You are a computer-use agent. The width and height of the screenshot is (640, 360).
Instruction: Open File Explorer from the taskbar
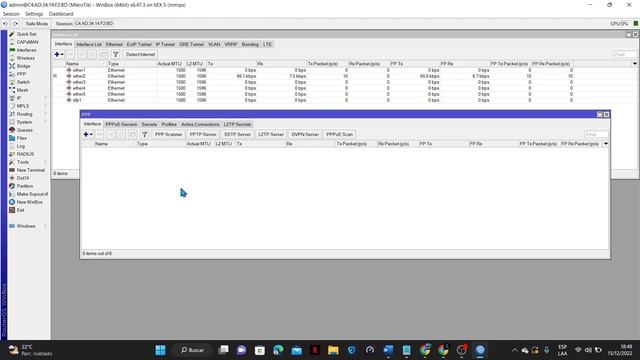point(333,350)
